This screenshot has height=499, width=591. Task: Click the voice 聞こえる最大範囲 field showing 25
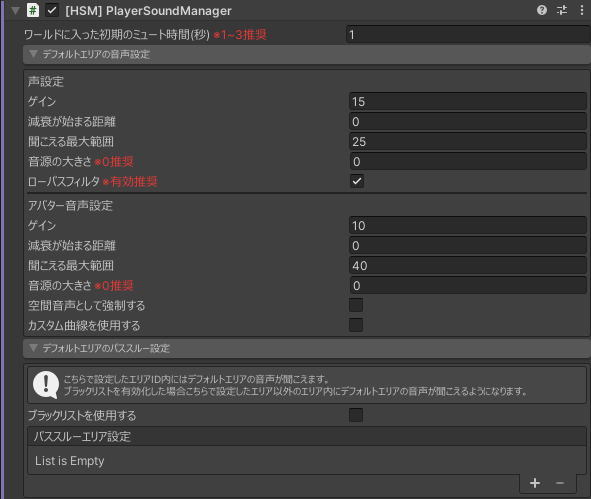pyautogui.click(x=468, y=141)
